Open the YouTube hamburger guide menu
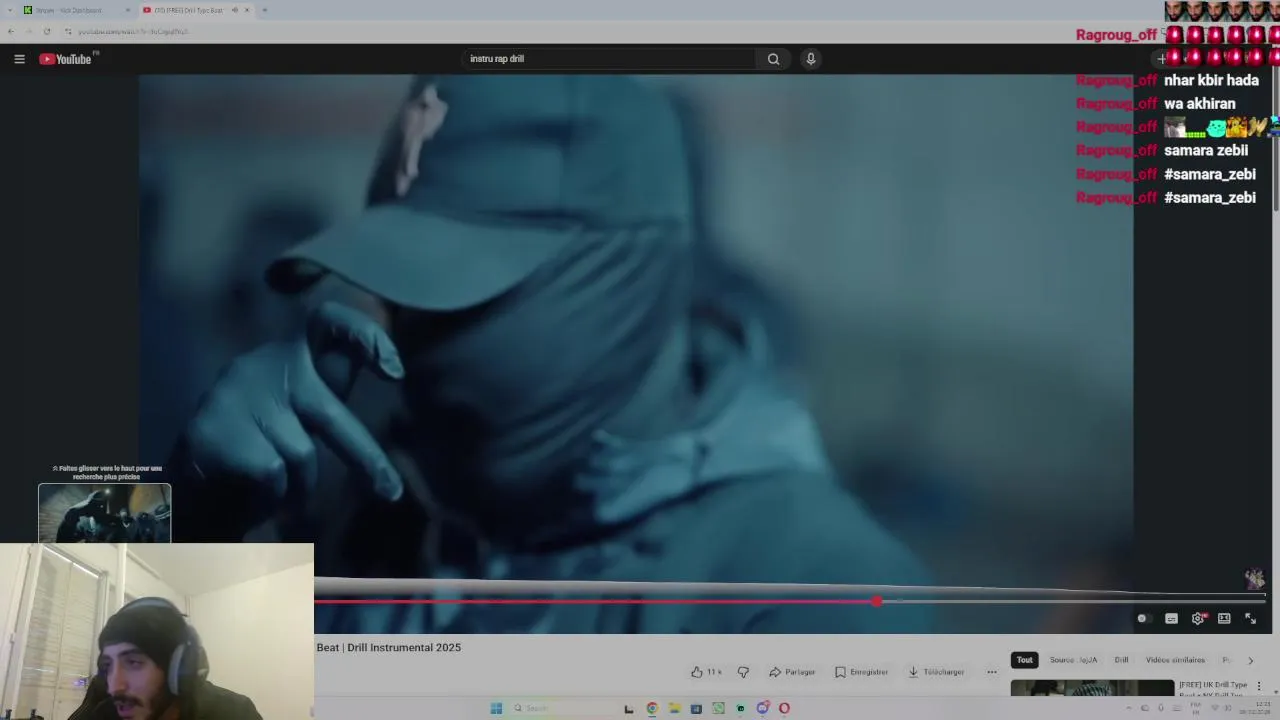The image size is (1280, 720). pyautogui.click(x=19, y=59)
